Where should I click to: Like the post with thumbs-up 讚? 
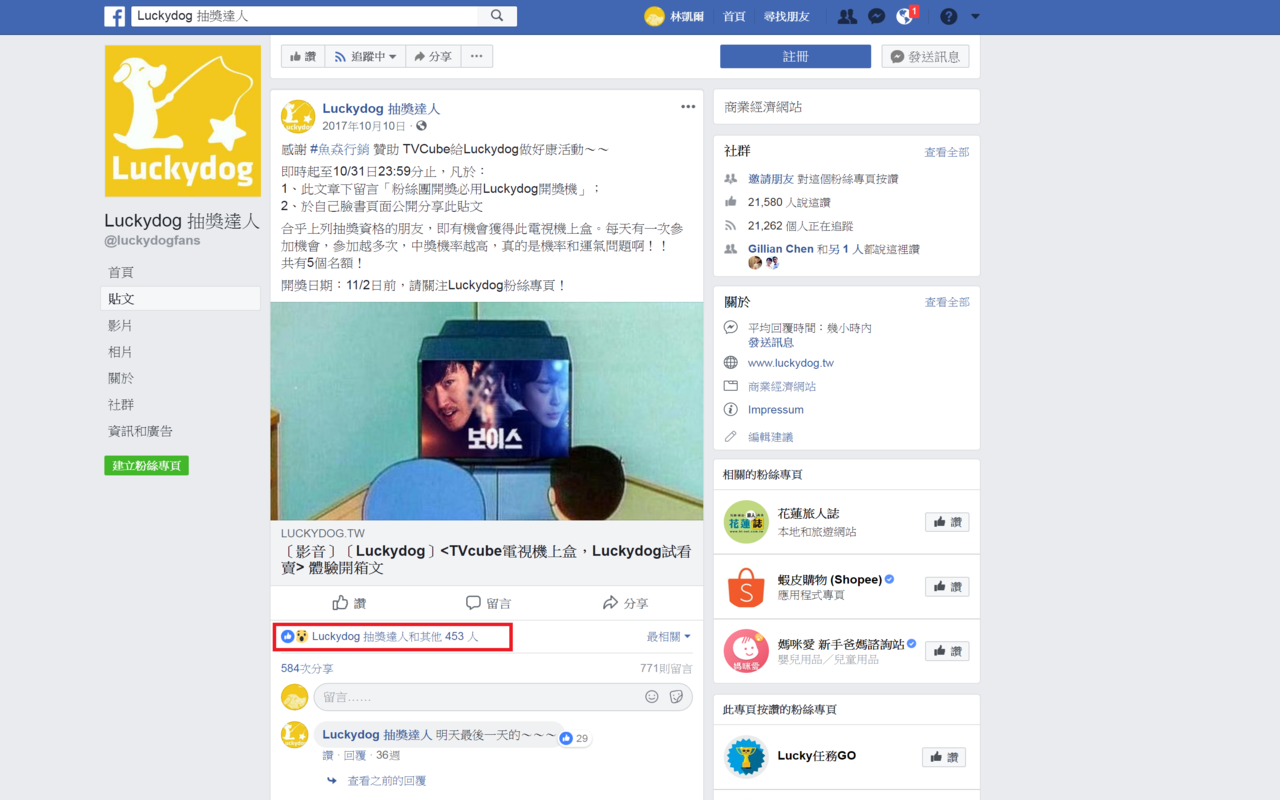(349, 603)
